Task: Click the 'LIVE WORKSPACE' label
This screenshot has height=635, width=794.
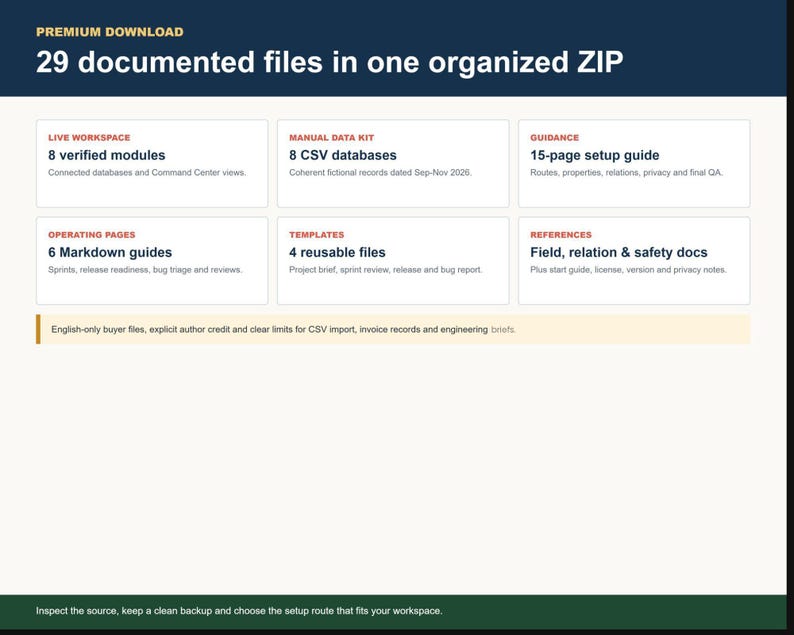Action: point(89,138)
